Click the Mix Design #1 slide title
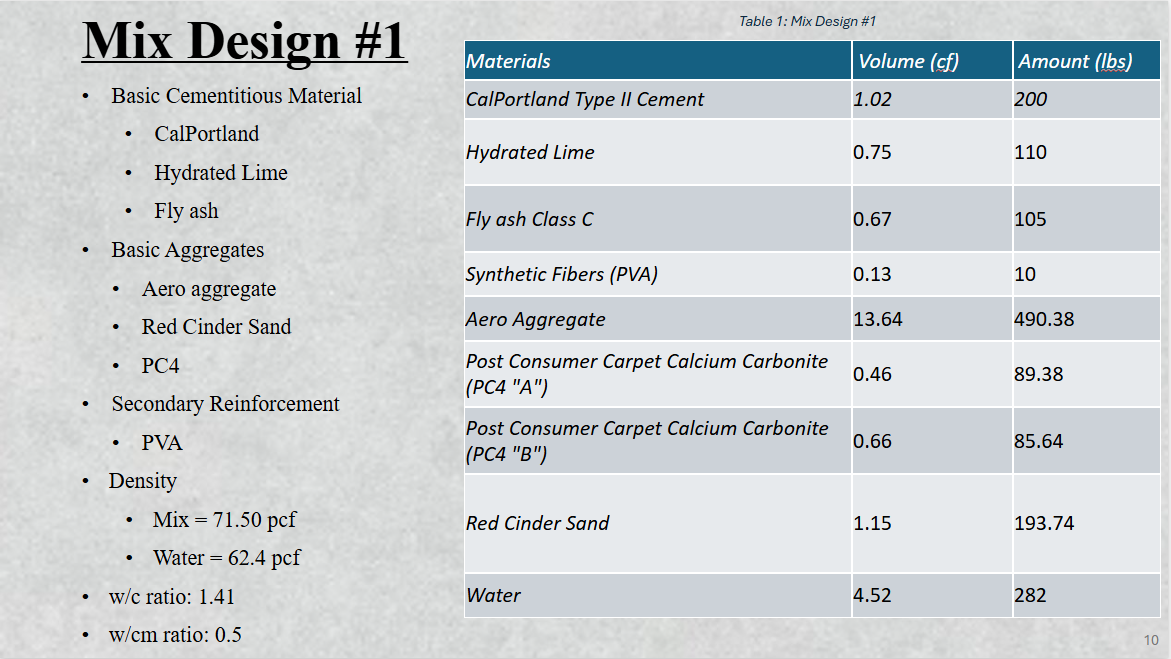The height and width of the screenshot is (659, 1171). [244, 41]
